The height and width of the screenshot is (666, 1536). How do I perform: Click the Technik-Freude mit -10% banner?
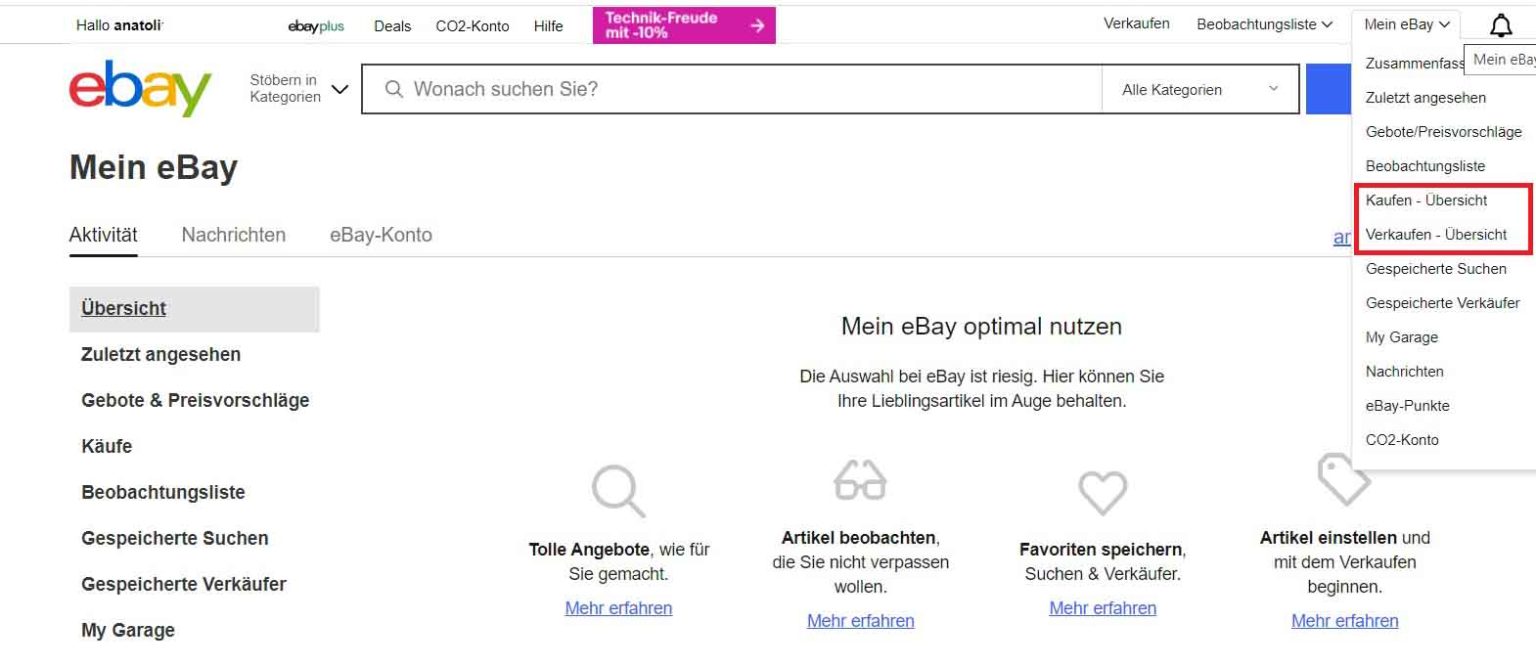click(684, 26)
